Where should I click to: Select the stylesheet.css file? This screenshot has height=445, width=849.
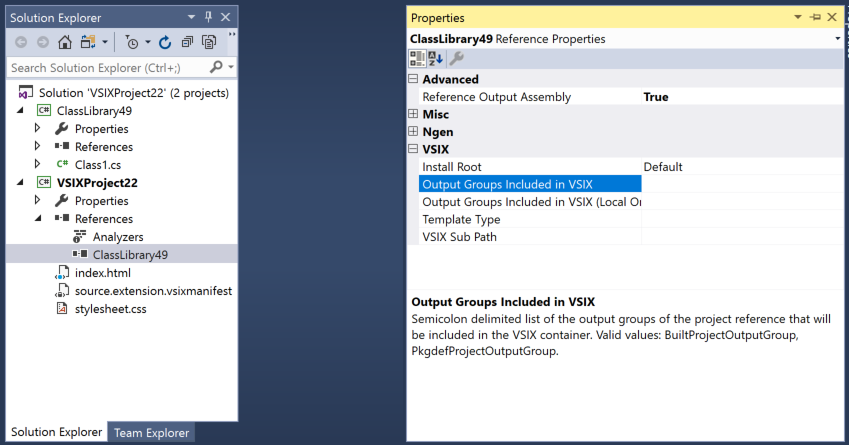[110, 309]
